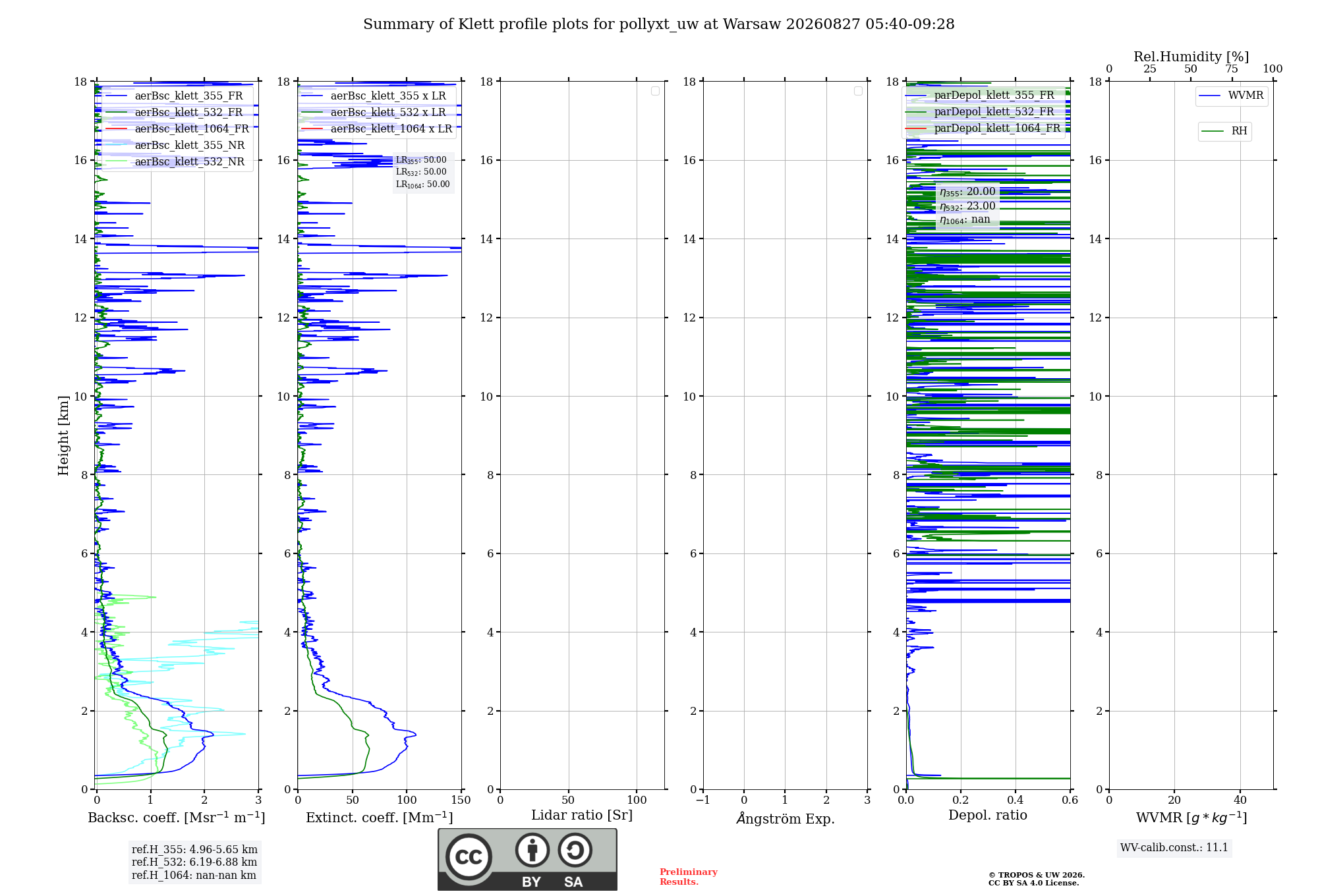Click the CC BY SA 4.0 License text

pos(1033,883)
